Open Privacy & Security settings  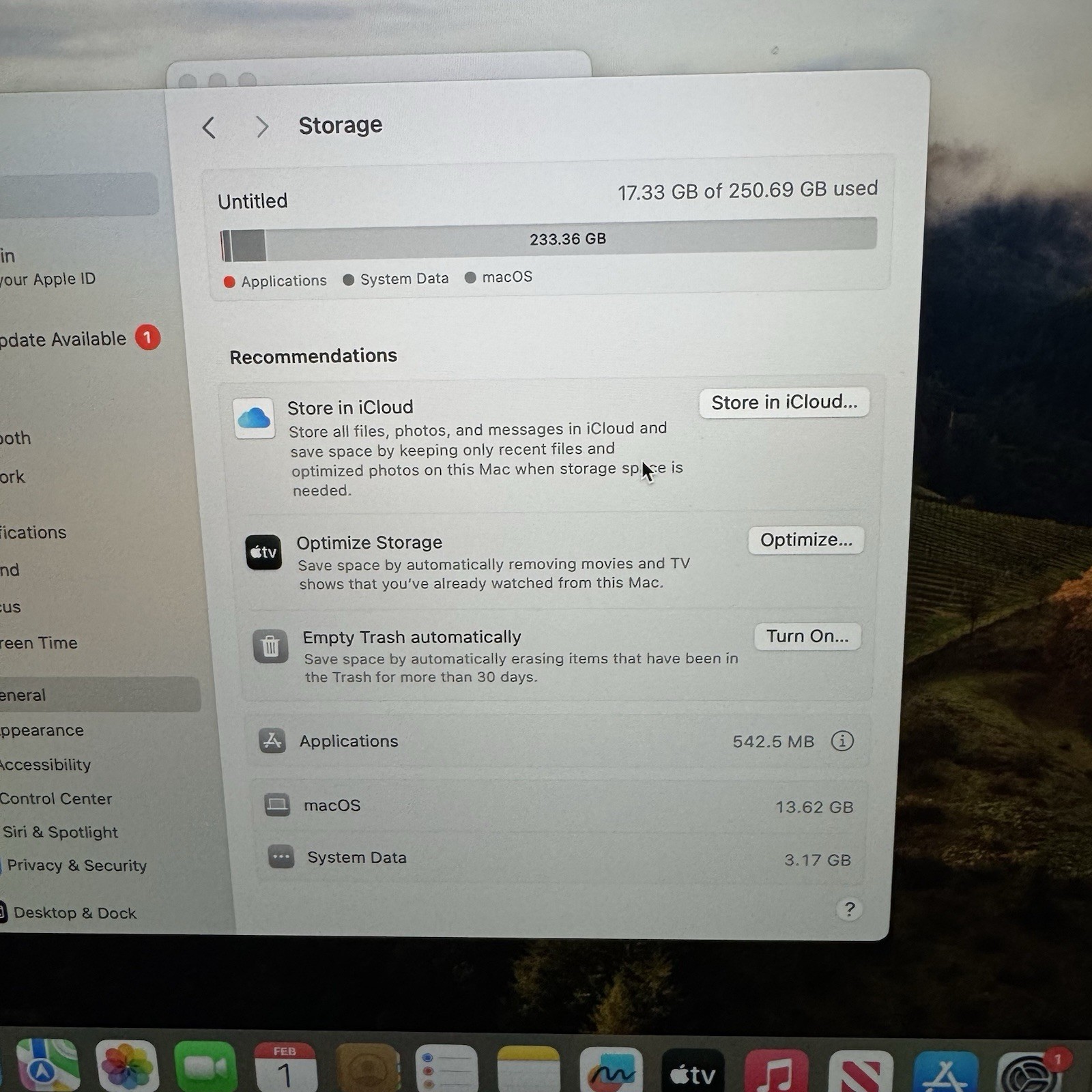point(74,865)
